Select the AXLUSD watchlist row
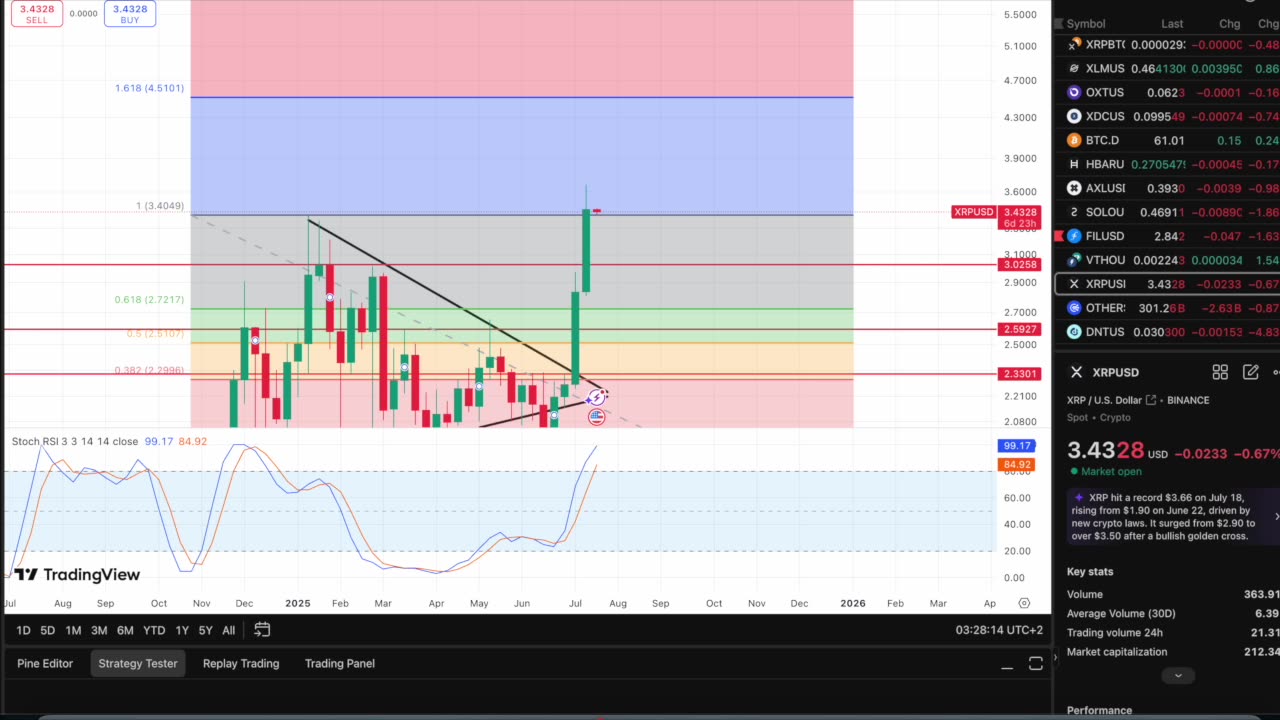 pyautogui.click(x=1167, y=188)
